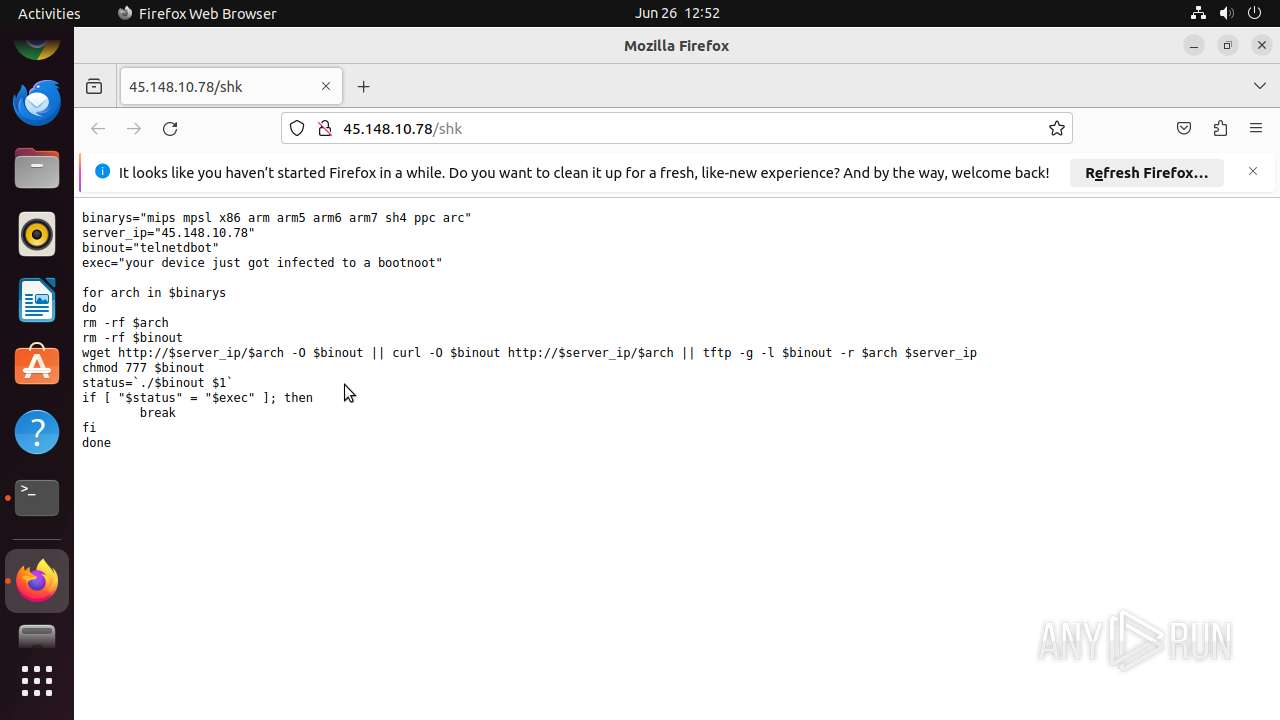The image size is (1280, 720).
Task: Click the binout="telnetdbot" line
Action: (150, 247)
